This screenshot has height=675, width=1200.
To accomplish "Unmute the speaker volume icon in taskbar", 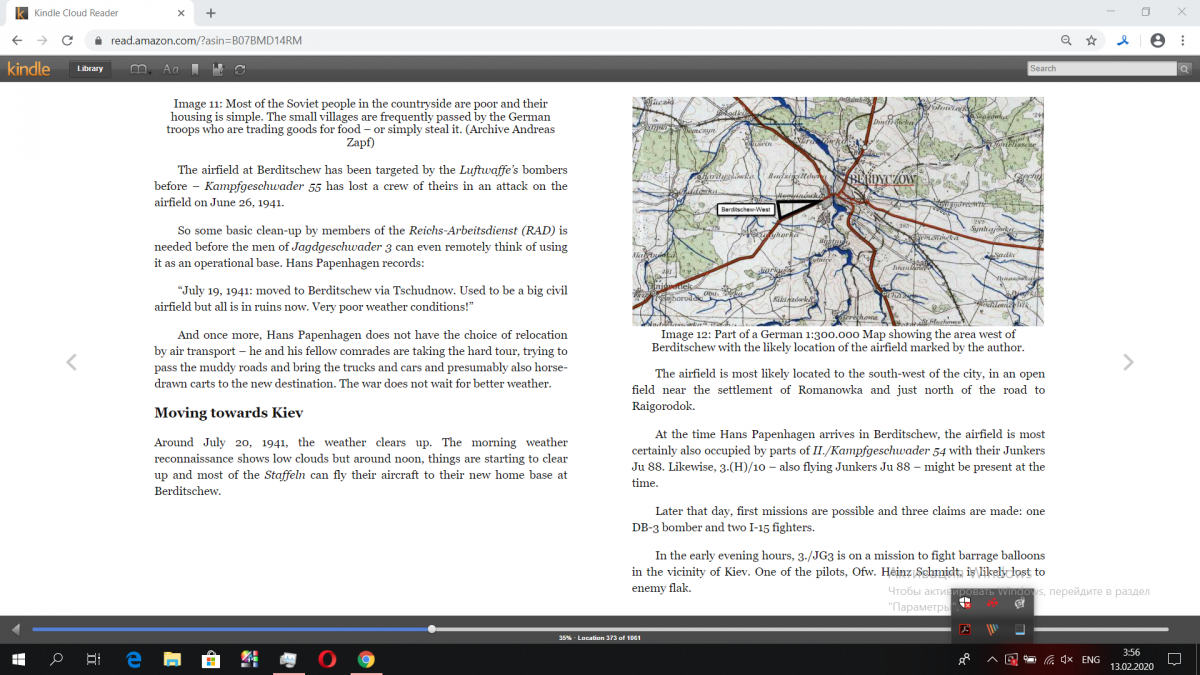I will coord(1066,660).
